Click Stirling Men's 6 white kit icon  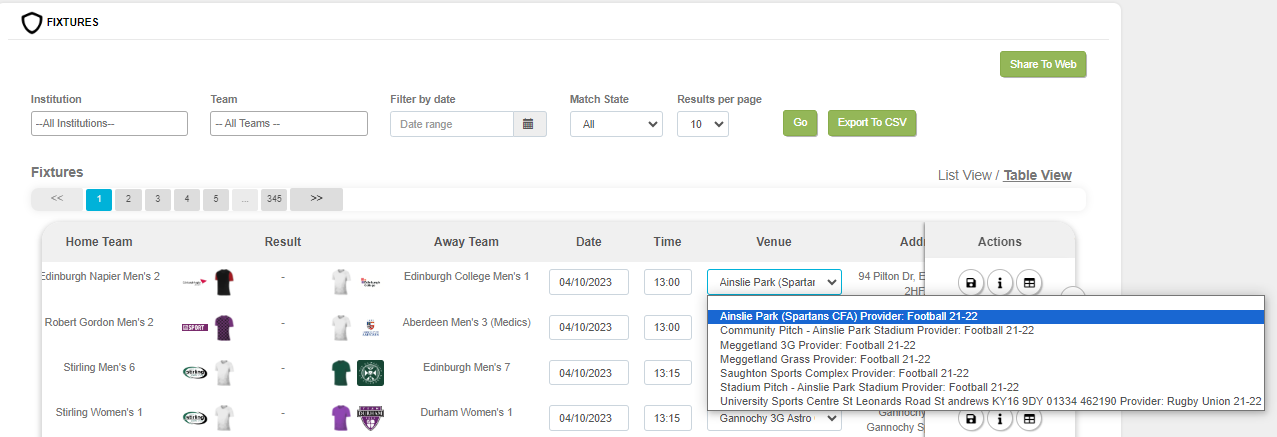coord(224,373)
